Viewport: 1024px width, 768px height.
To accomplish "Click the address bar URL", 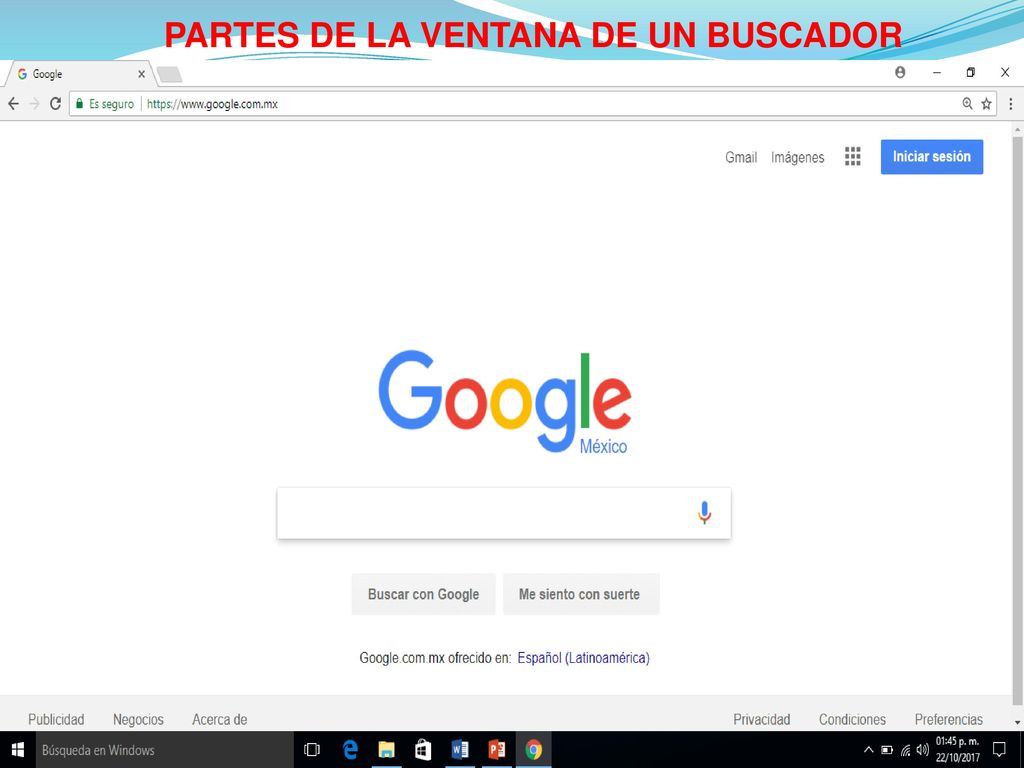I will [x=212, y=104].
